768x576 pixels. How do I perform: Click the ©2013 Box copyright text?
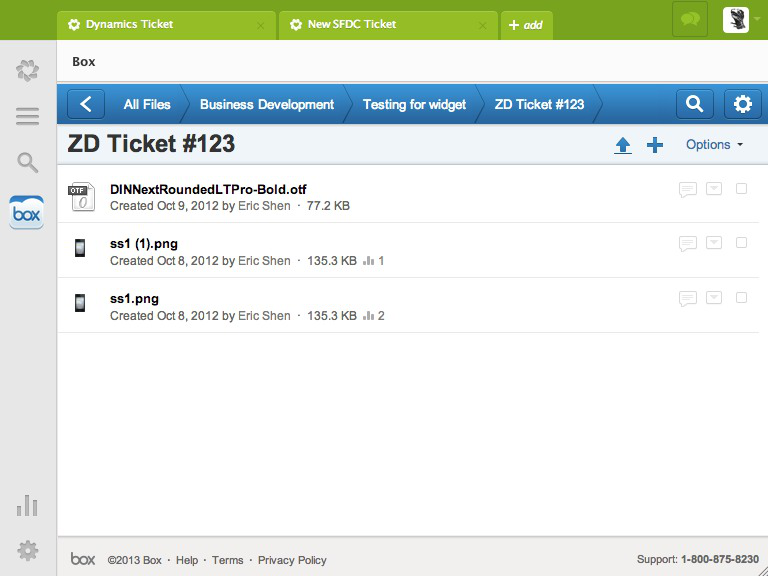click(x=134, y=560)
